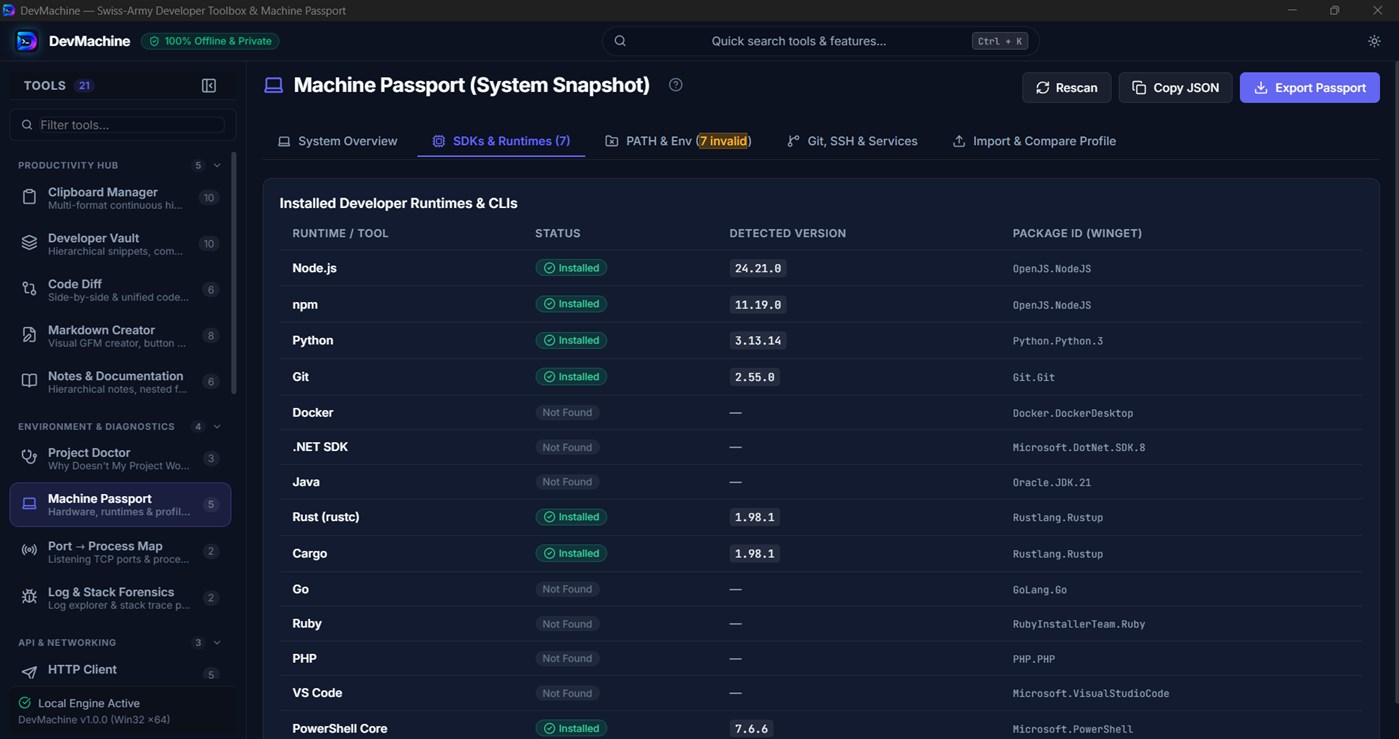This screenshot has width=1399, height=739.
Task: Focus the Filter tools input
Action: [123, 125]
